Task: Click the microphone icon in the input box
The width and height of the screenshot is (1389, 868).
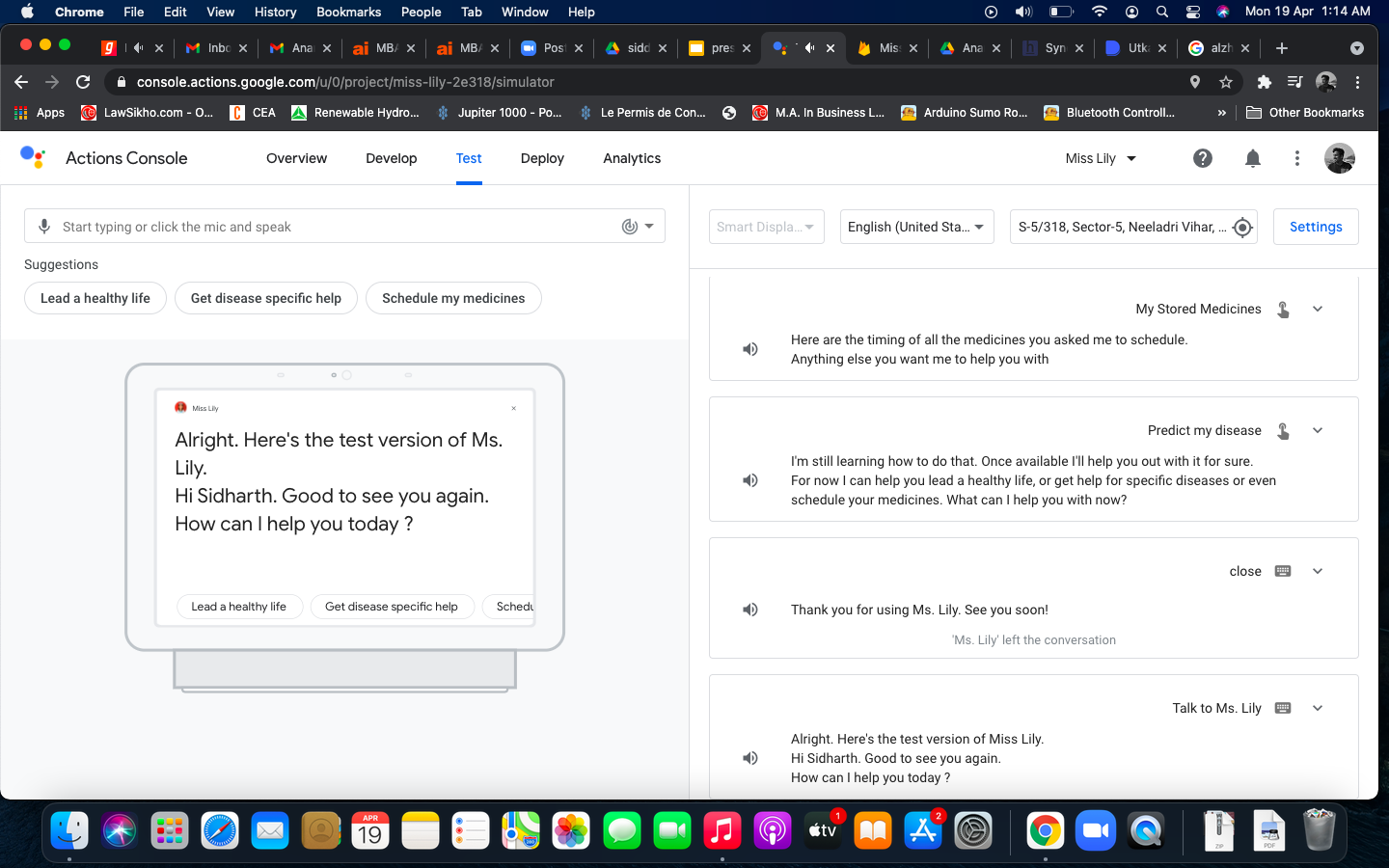Action: pyautogui.click(x=43, y=227)
